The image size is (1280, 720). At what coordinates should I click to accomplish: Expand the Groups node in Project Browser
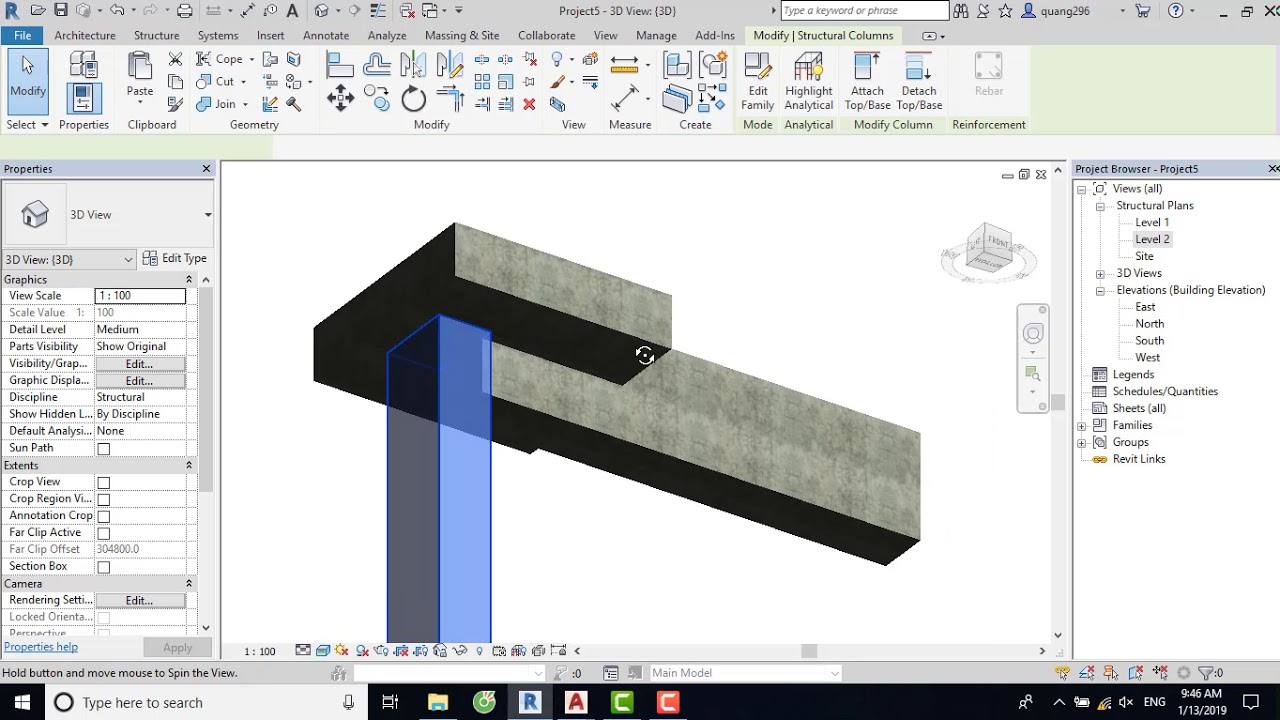tap(1082, 442)
